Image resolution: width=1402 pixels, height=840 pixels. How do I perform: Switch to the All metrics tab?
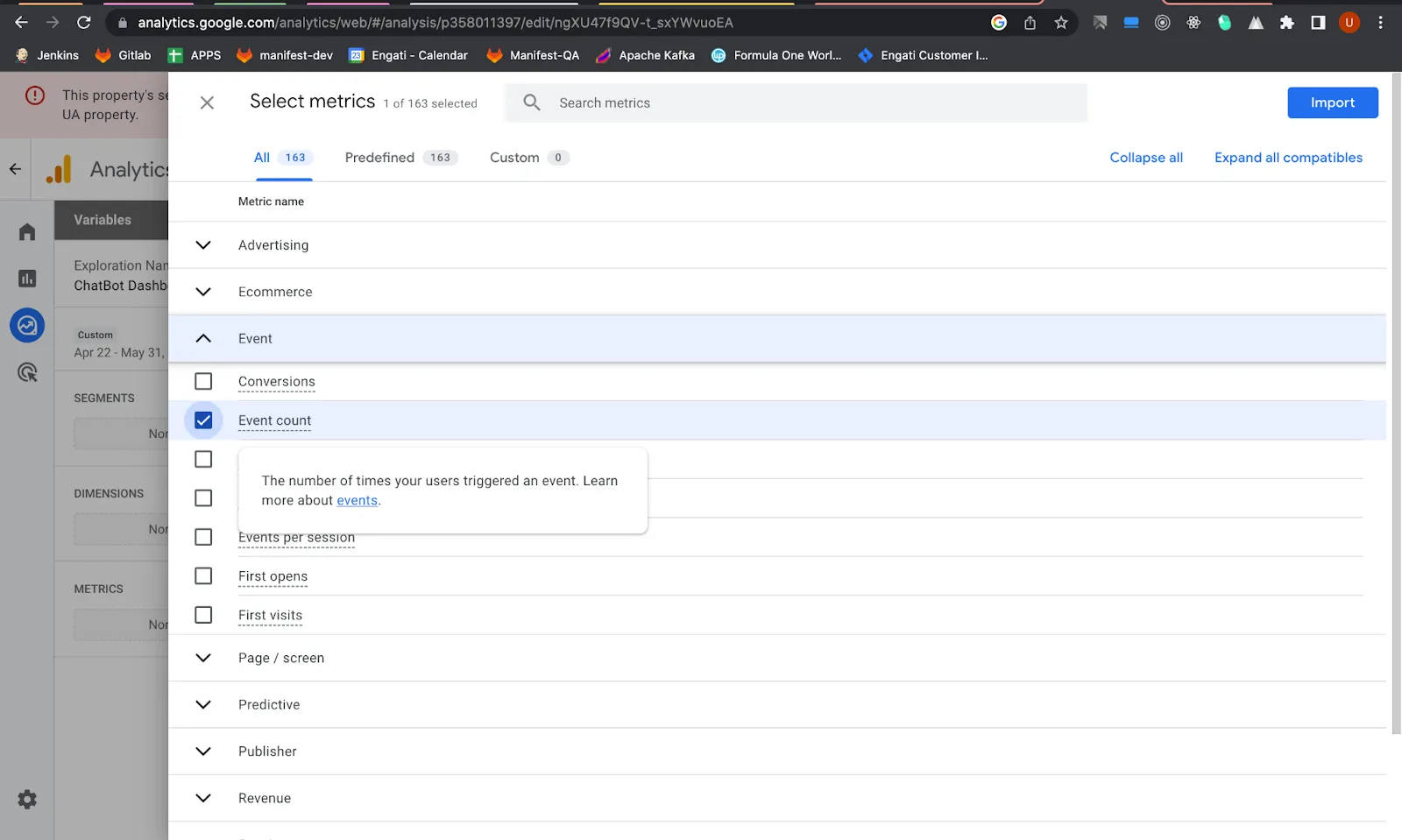point(282,158)
